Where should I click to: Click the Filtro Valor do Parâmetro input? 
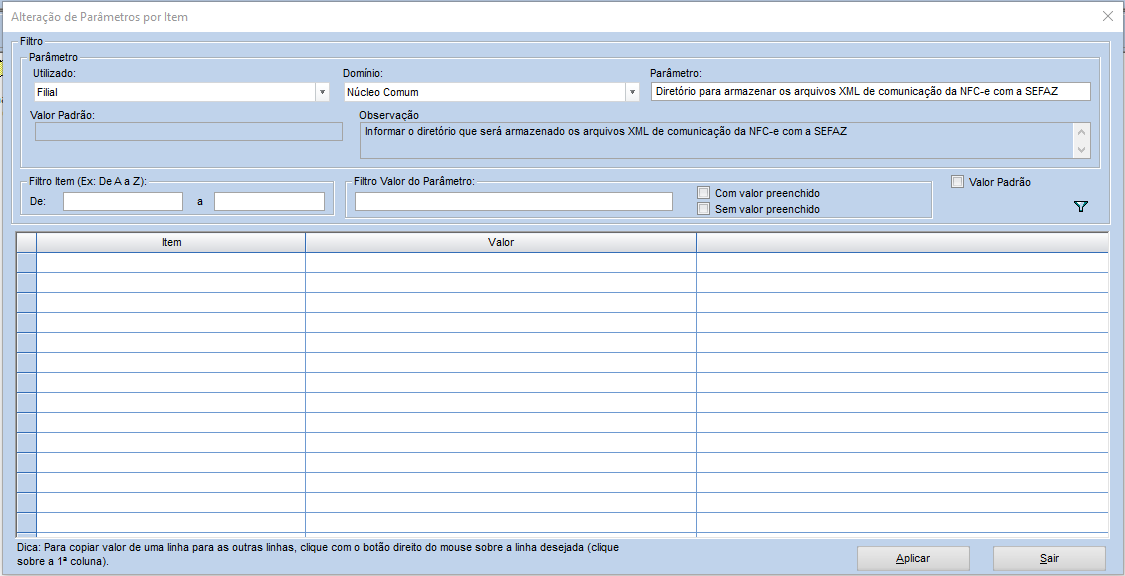[x=513, y=202]
